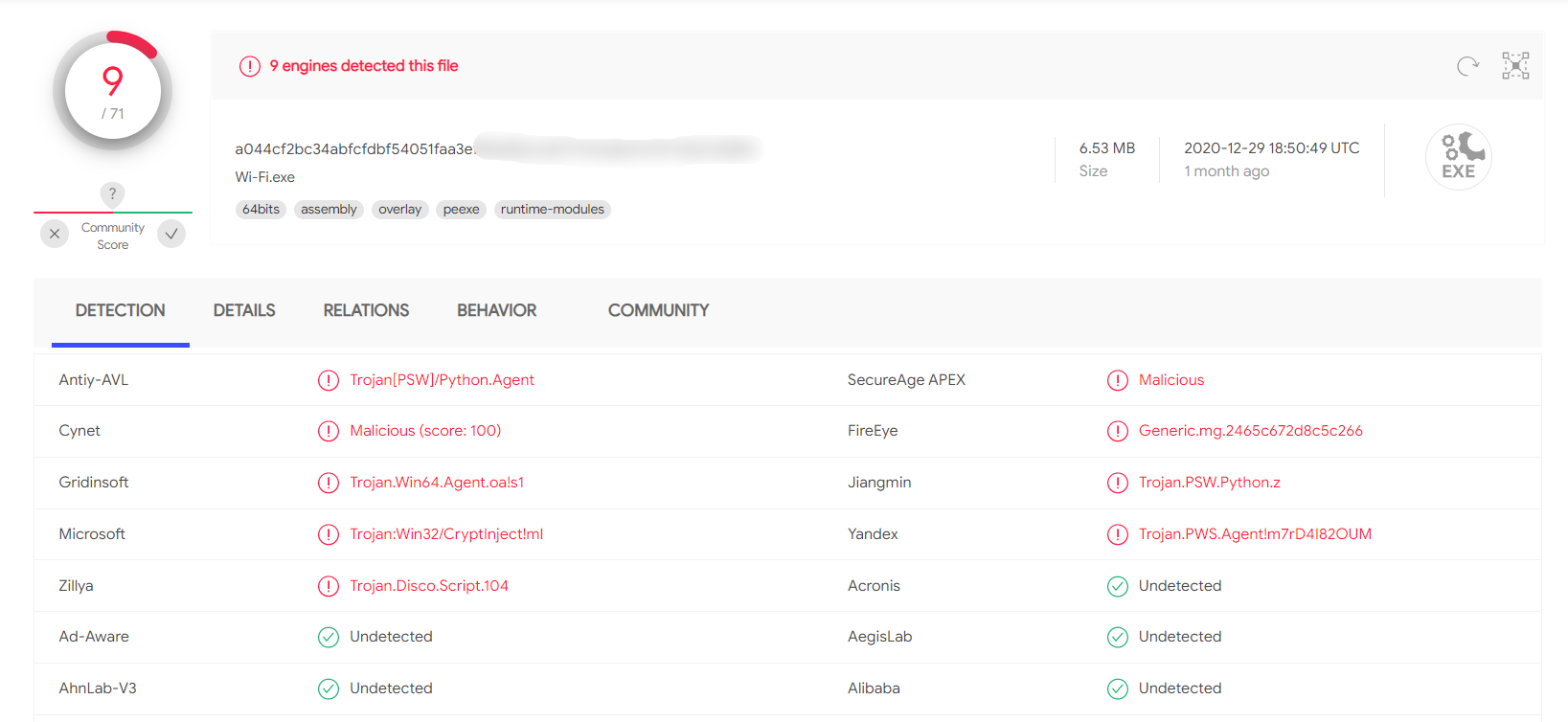Click the Microsoft engine name
1568x722 pixels.
[92, 534]
